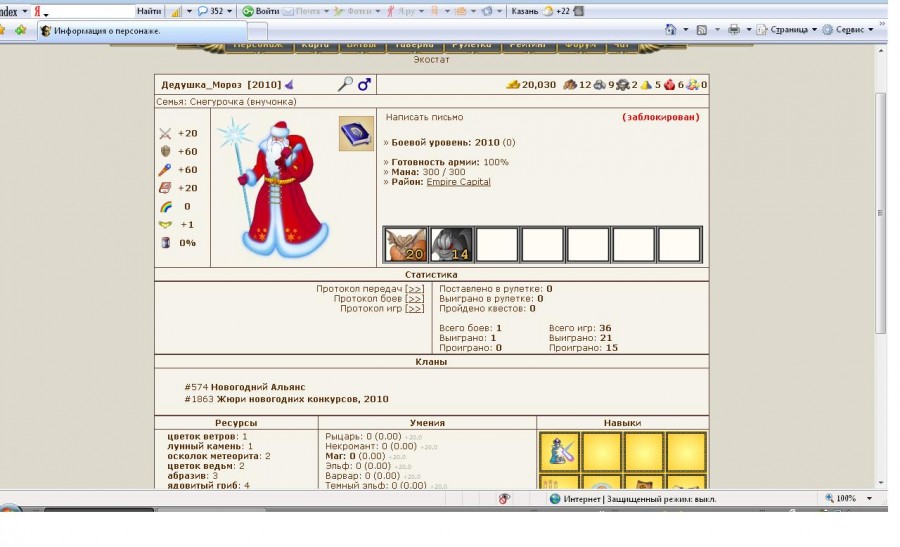
Task: Expand the Print button dropdown arrow
Action: 749,30
